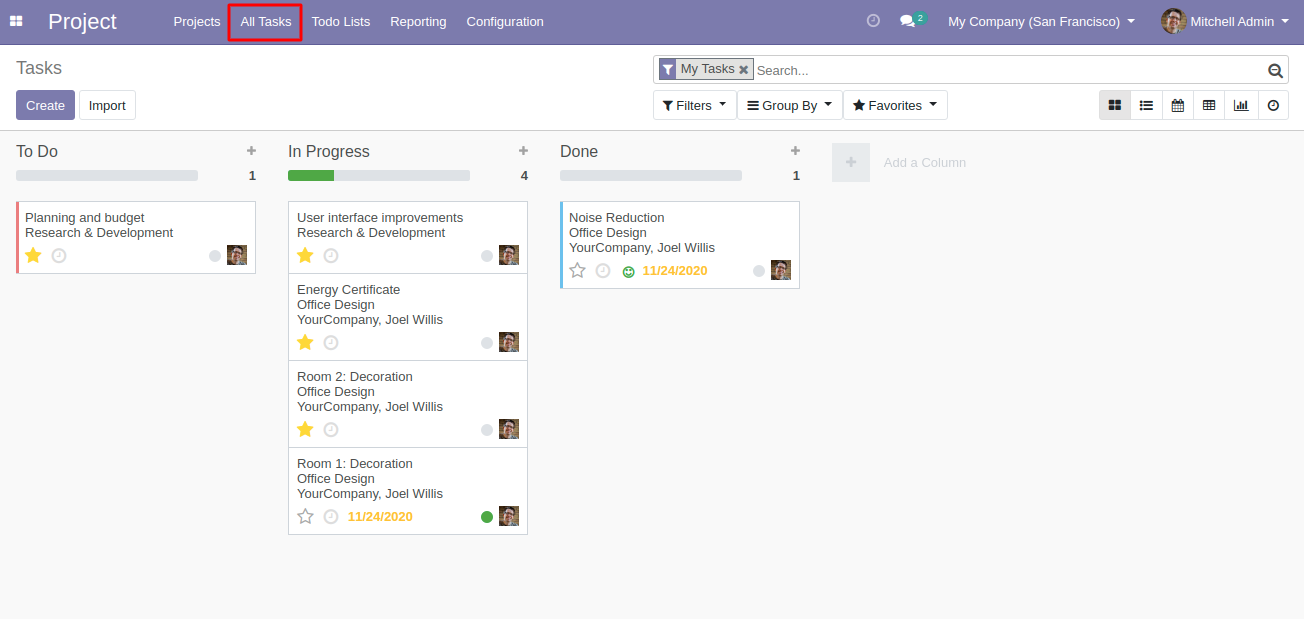The height and width of the screenshot is (619, 1304).
Task: Switch to the activity view
Action: coord(1271,104)
